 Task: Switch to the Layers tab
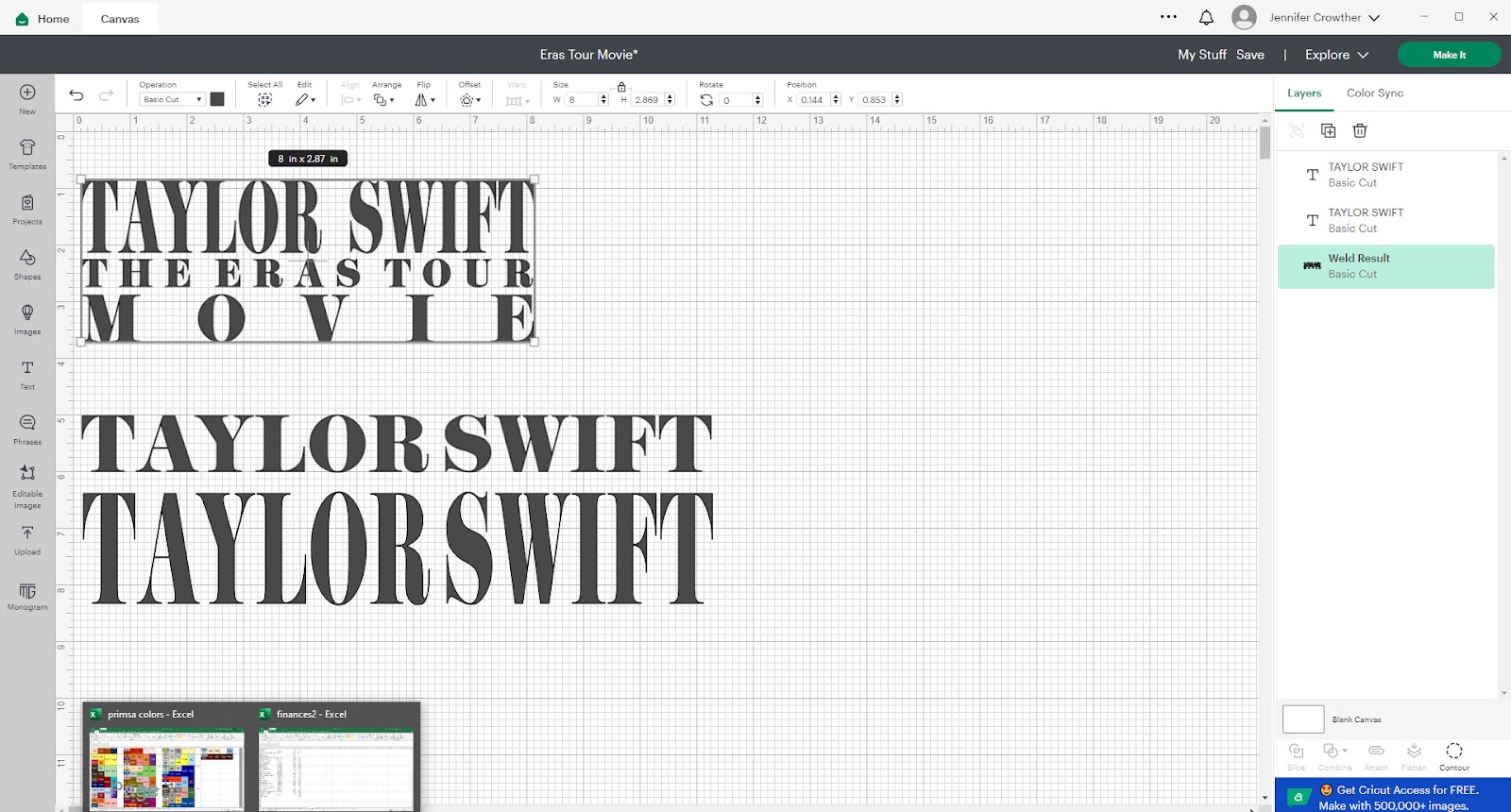coord(1304,93)
